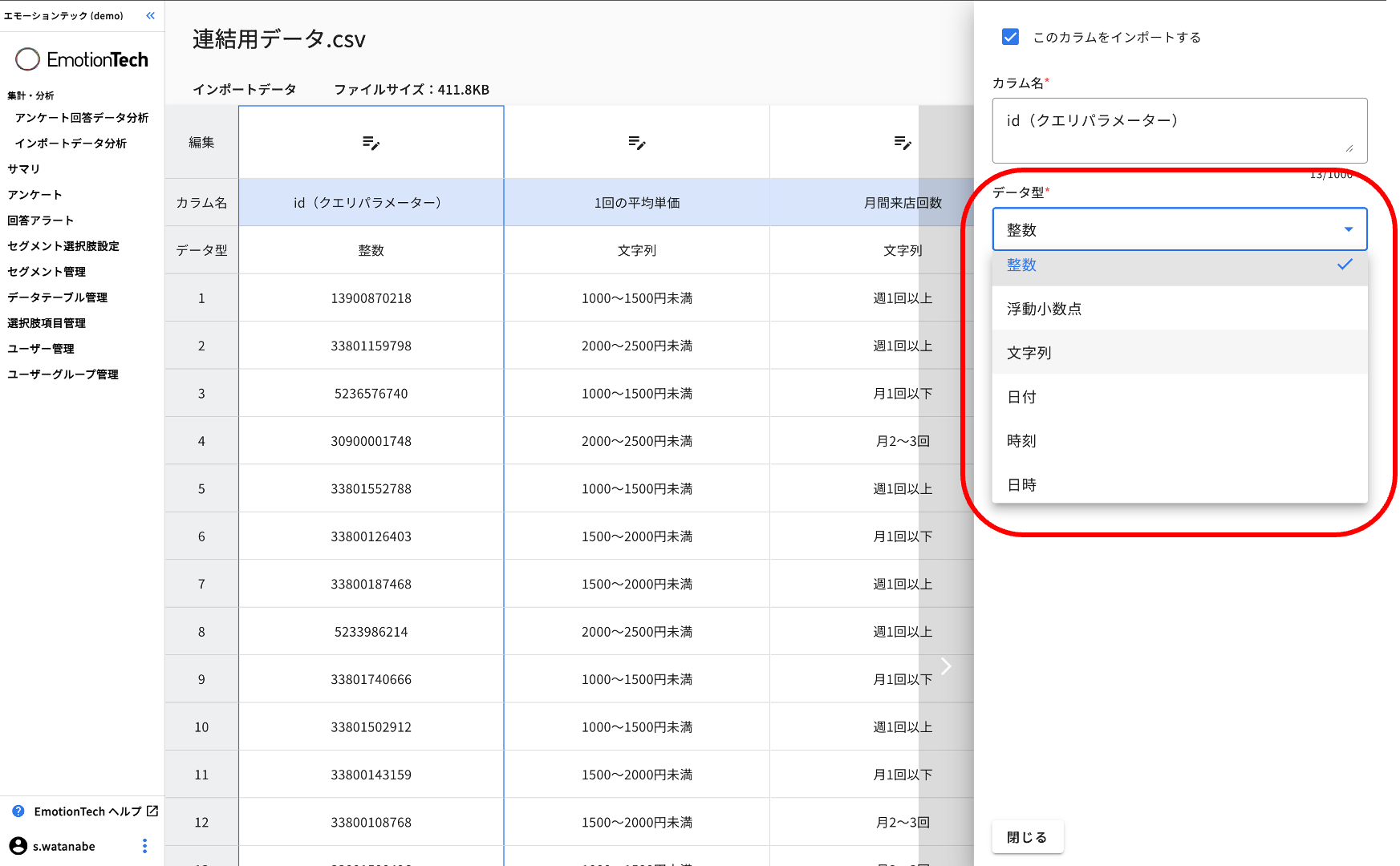Choose 文字列 option in dropdown

coord(1029,353)
